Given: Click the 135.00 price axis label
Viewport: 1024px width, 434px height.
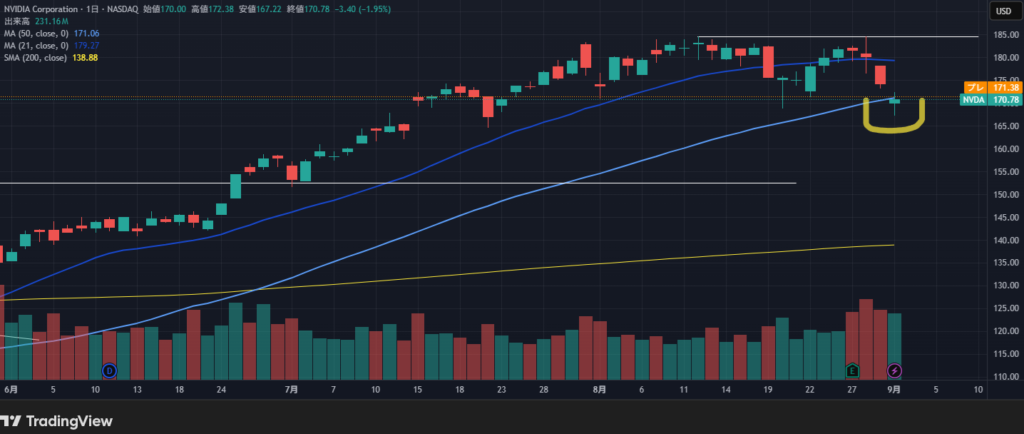Looking at the screenshot, I should tap(1006, 263).
